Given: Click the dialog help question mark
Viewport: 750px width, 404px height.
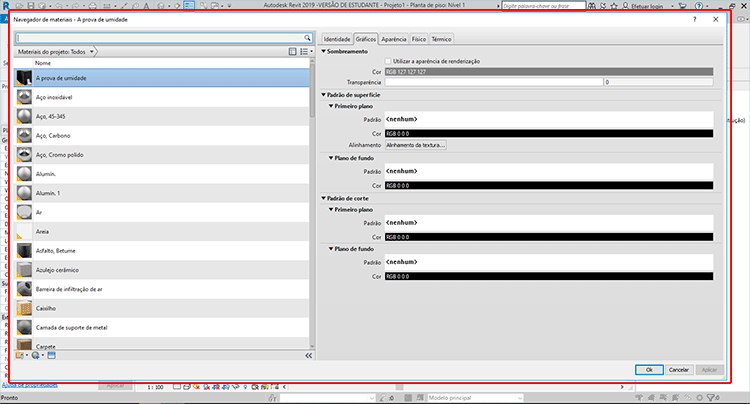Looking at the screenshot, I should point(695,19).
